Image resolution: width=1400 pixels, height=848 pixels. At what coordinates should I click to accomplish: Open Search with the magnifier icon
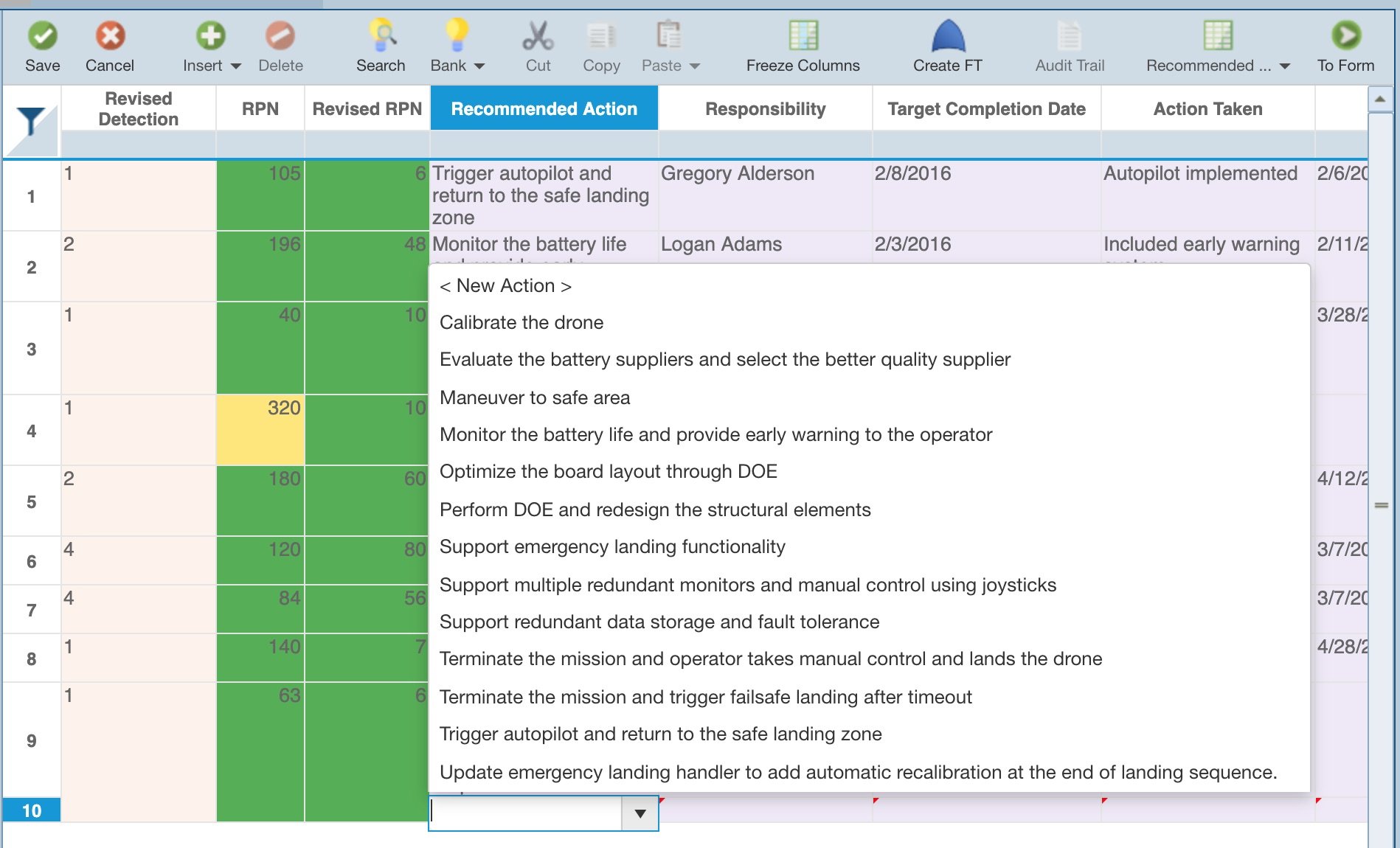(x=382, y=35)
